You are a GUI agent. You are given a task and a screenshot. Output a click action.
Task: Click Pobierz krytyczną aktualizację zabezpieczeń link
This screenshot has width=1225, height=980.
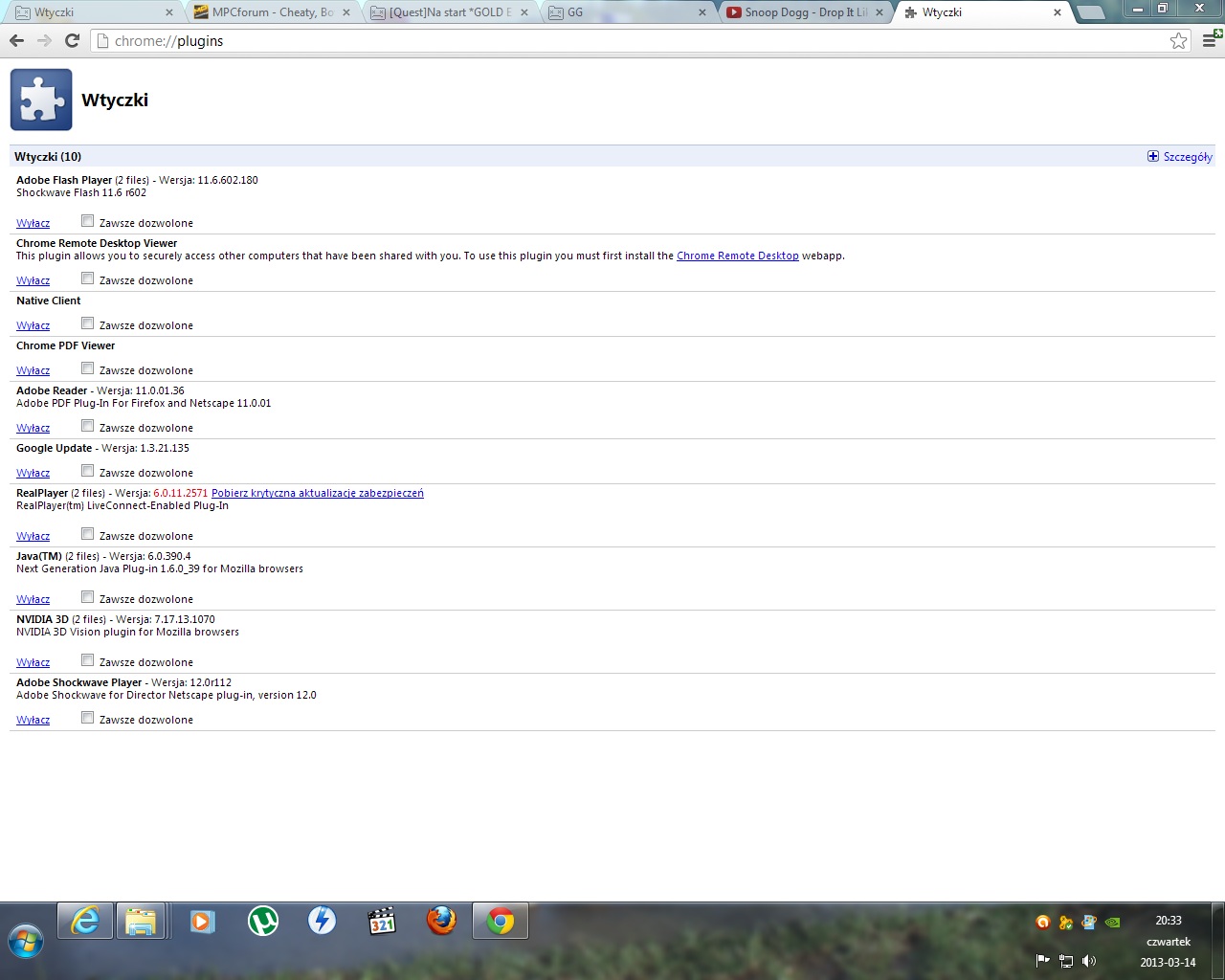(318, 493)
